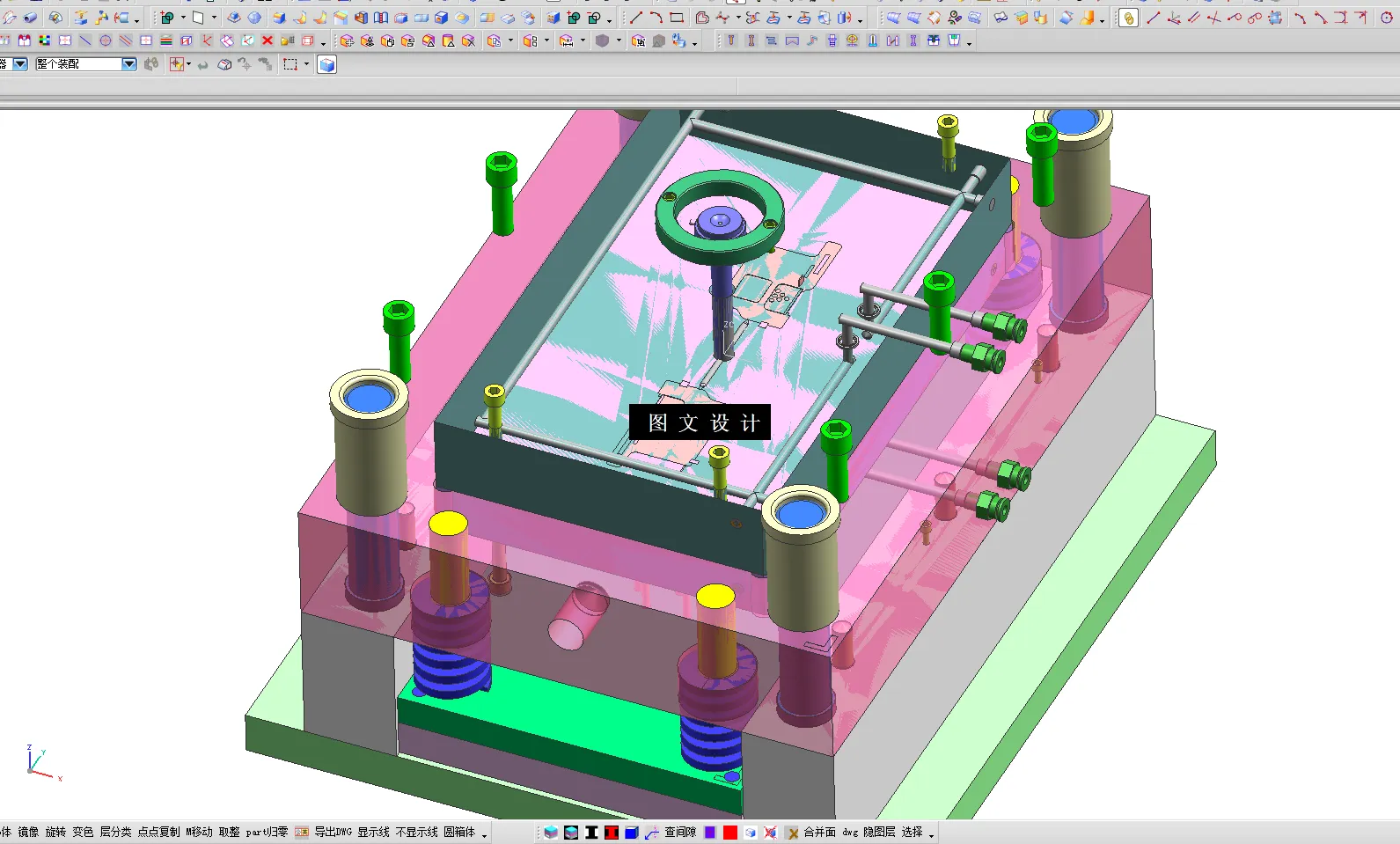The height and width of the screenshot is (844, 1400).
Task: Select the 不显示线 hide-lines command
Action: point(416,832)
